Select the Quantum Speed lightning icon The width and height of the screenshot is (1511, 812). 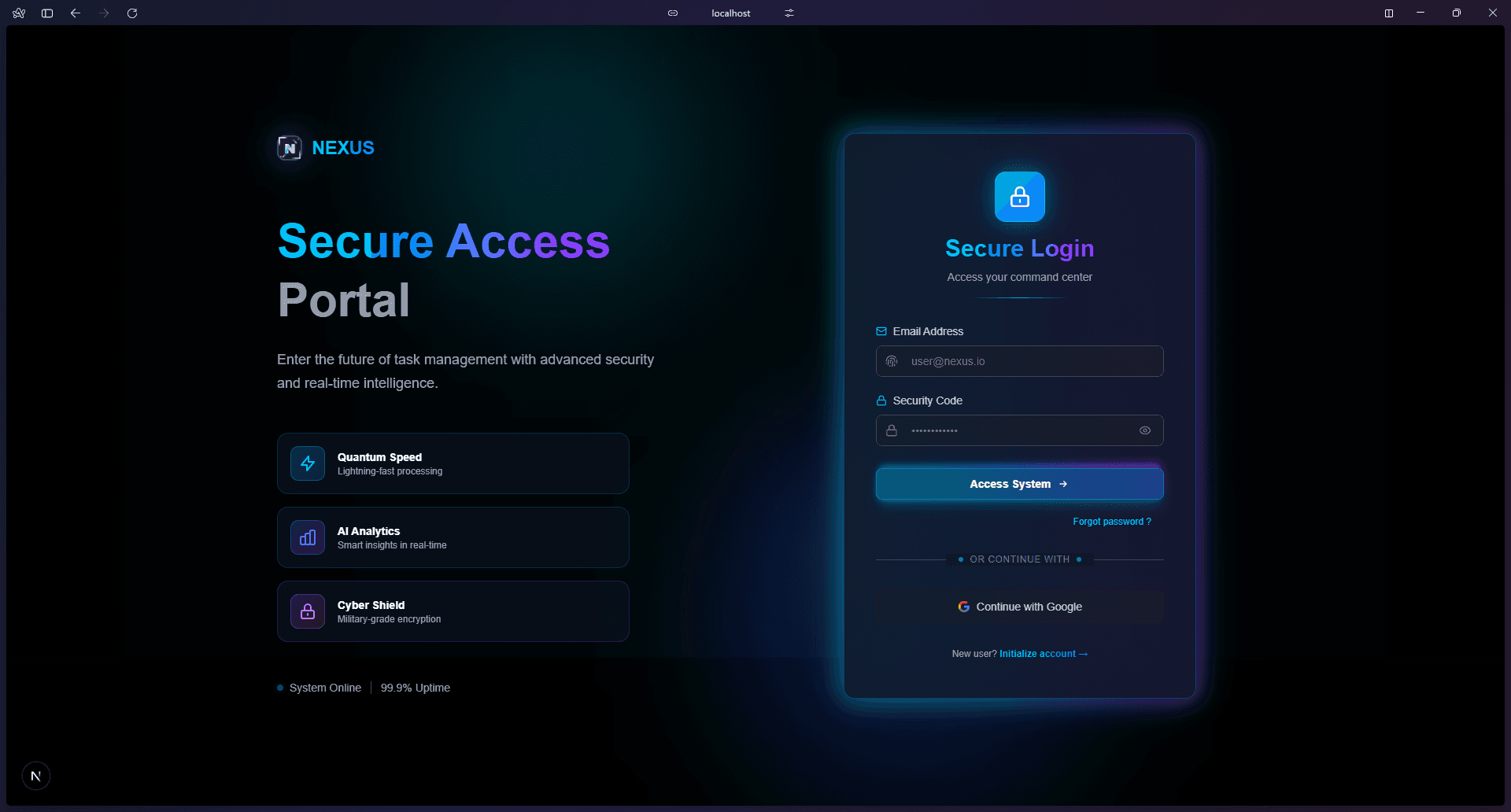coord(307,463)
